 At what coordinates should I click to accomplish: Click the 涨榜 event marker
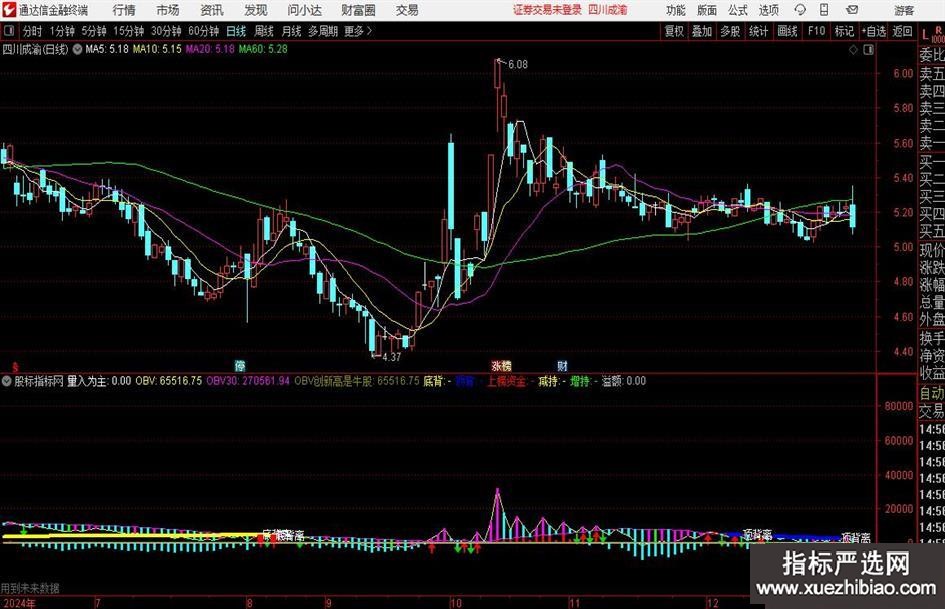(x=501, y=366)
